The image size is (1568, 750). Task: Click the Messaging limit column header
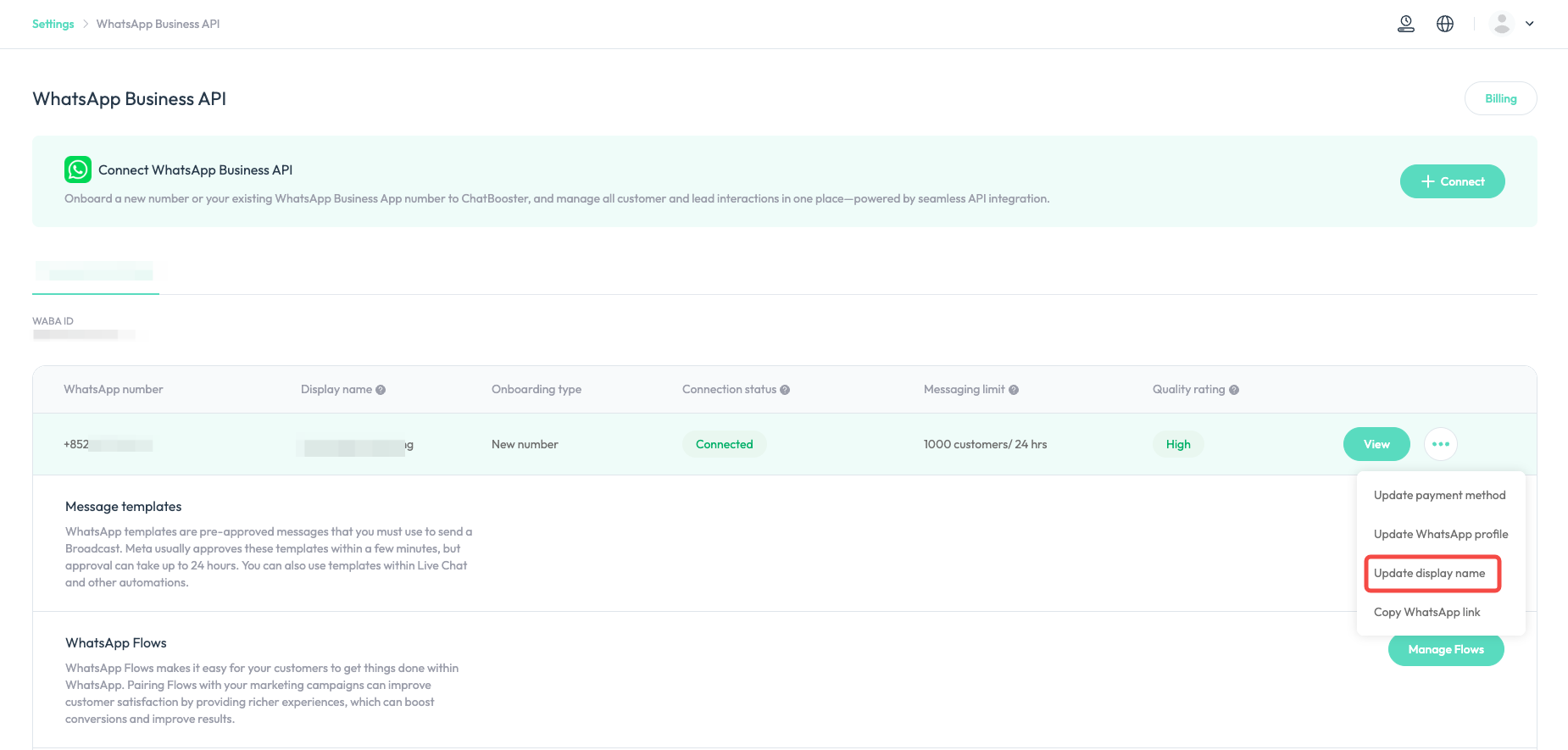coord(964,390)
